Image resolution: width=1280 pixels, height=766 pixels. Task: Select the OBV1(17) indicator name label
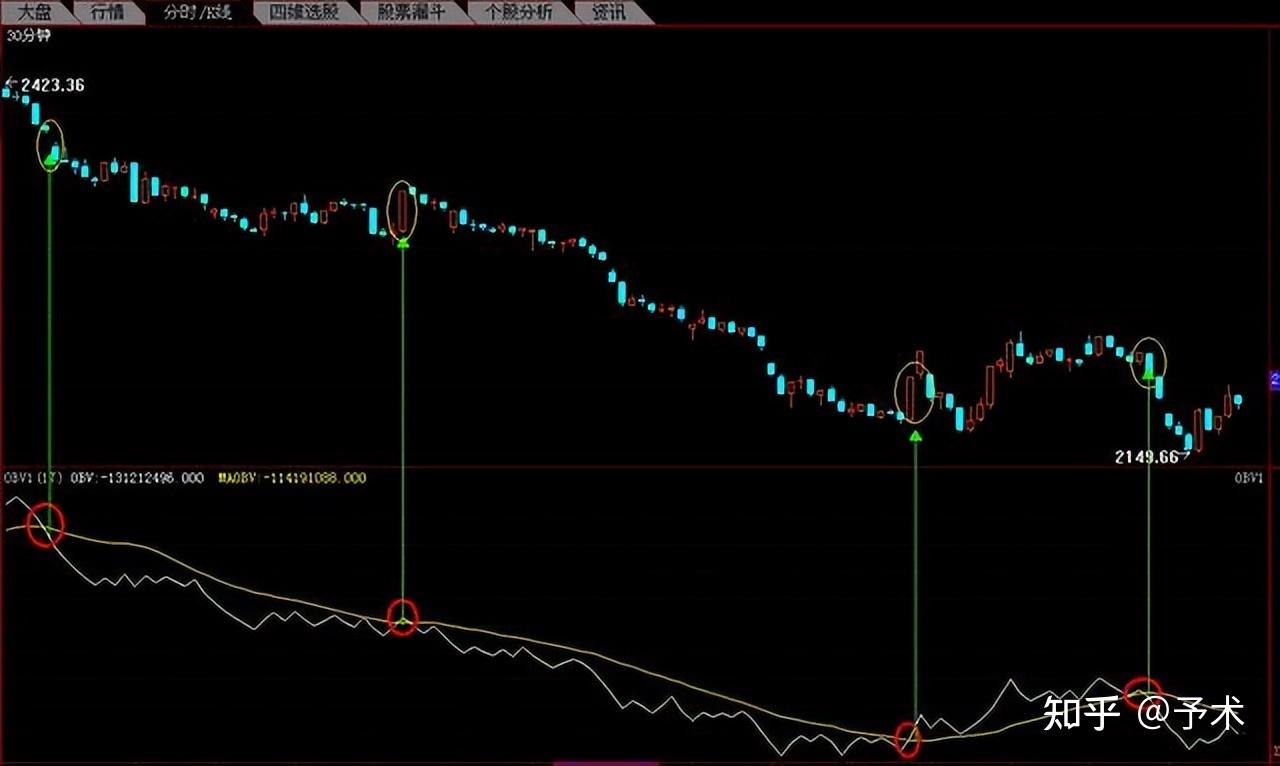(34, 478)
